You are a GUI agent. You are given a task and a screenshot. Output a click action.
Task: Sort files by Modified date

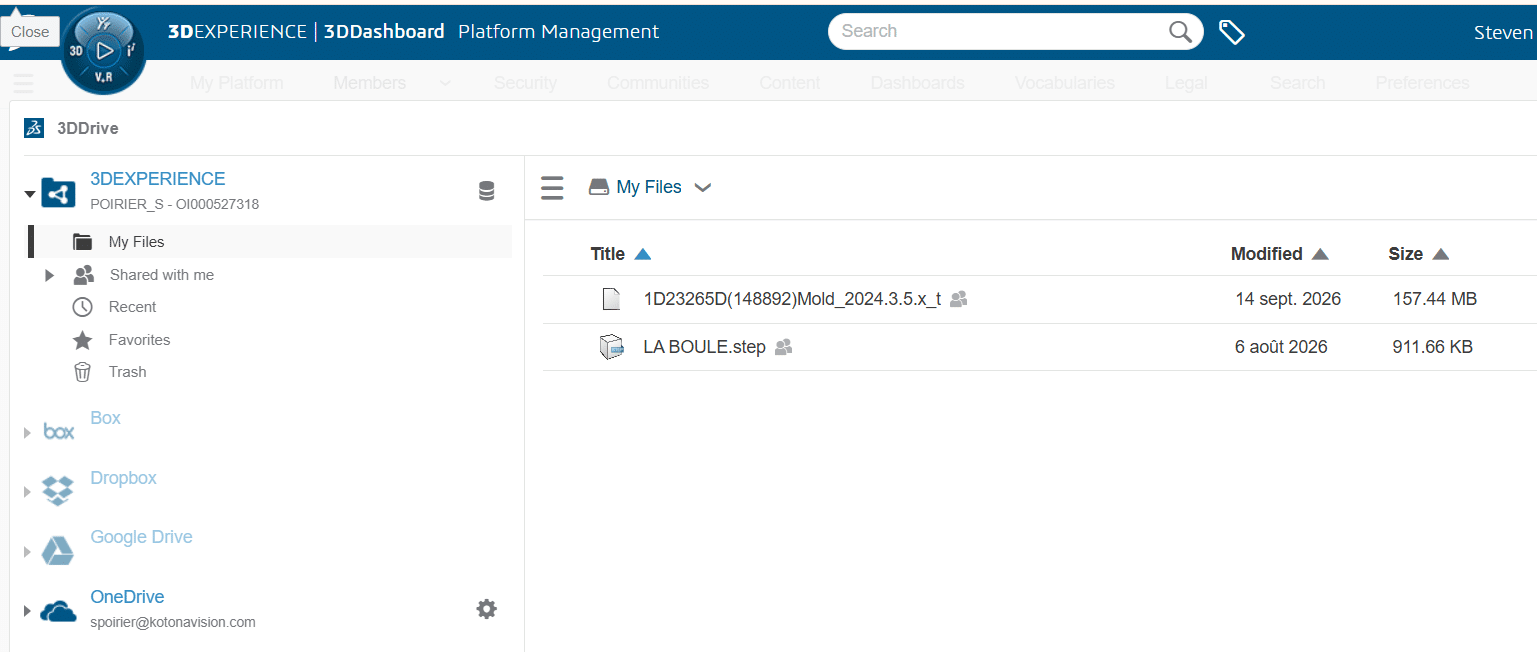pyautogui.click(x=1279, y=254)
